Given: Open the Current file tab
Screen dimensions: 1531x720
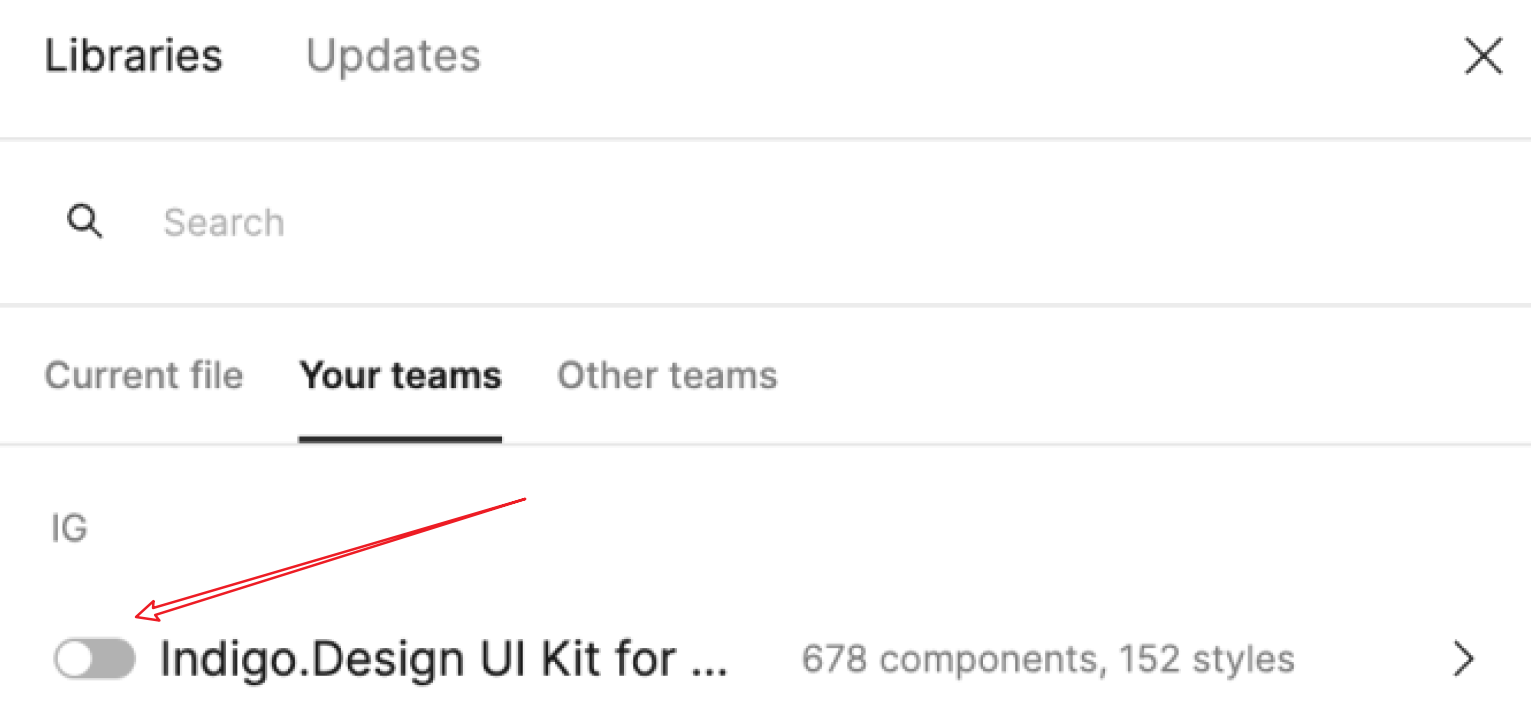Looking at the screenshot, I should [x=144, y=376].
